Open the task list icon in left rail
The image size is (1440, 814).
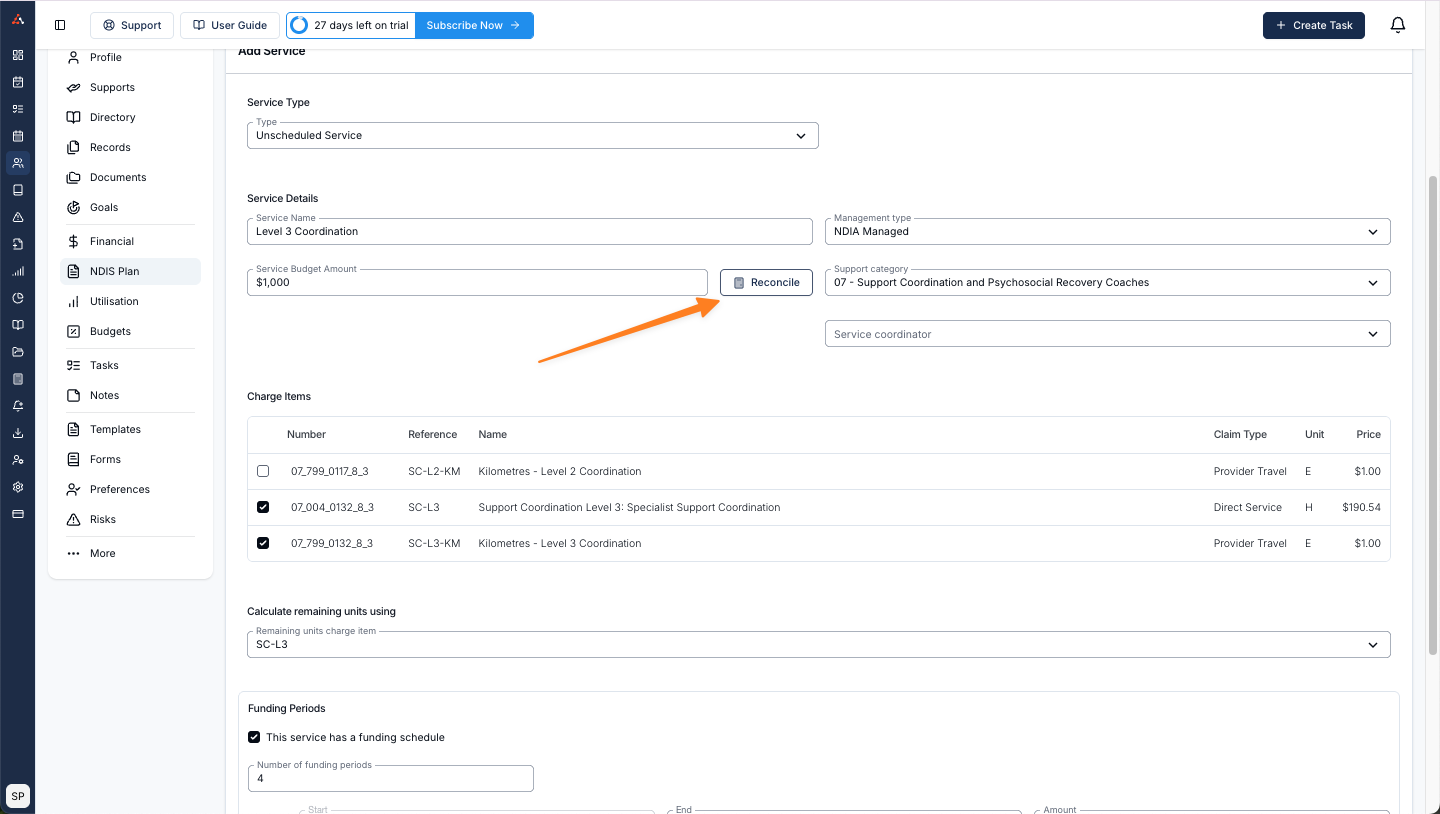click(x=17, y=109)
